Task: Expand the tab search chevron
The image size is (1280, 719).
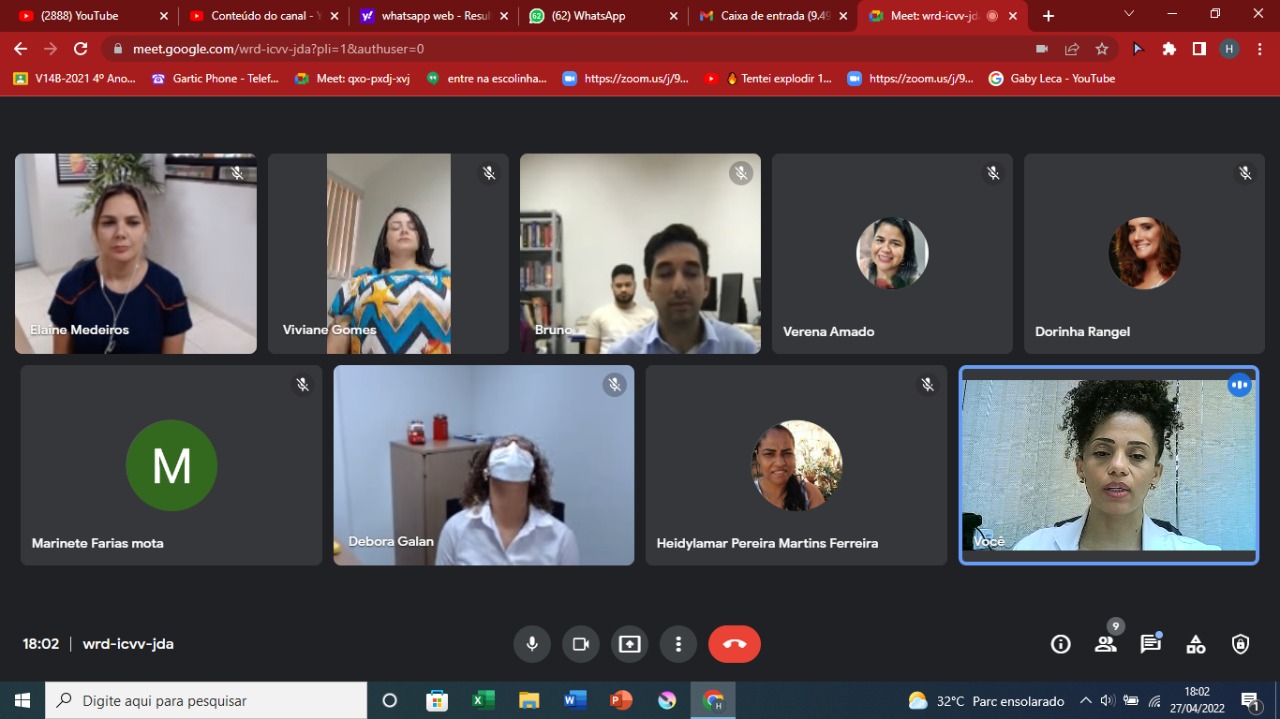Action: click(1129, 14)
